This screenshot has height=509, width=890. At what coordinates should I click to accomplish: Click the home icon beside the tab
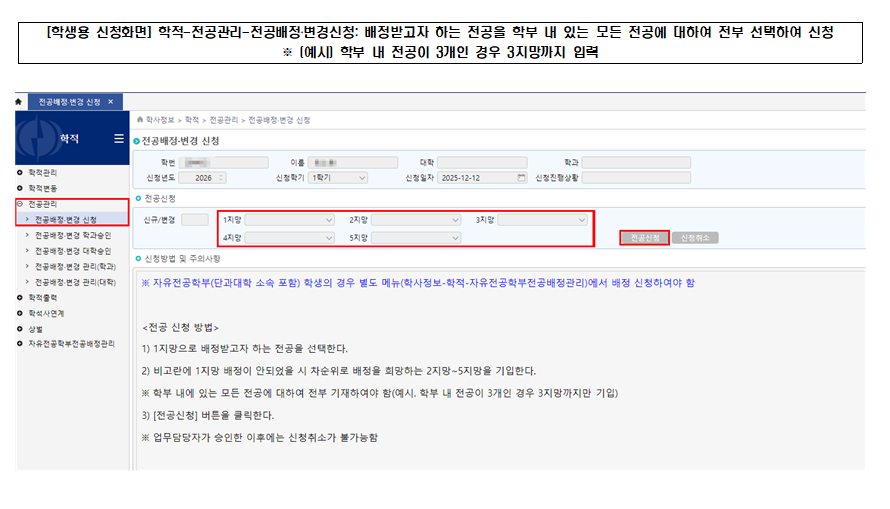pos(19,102)
